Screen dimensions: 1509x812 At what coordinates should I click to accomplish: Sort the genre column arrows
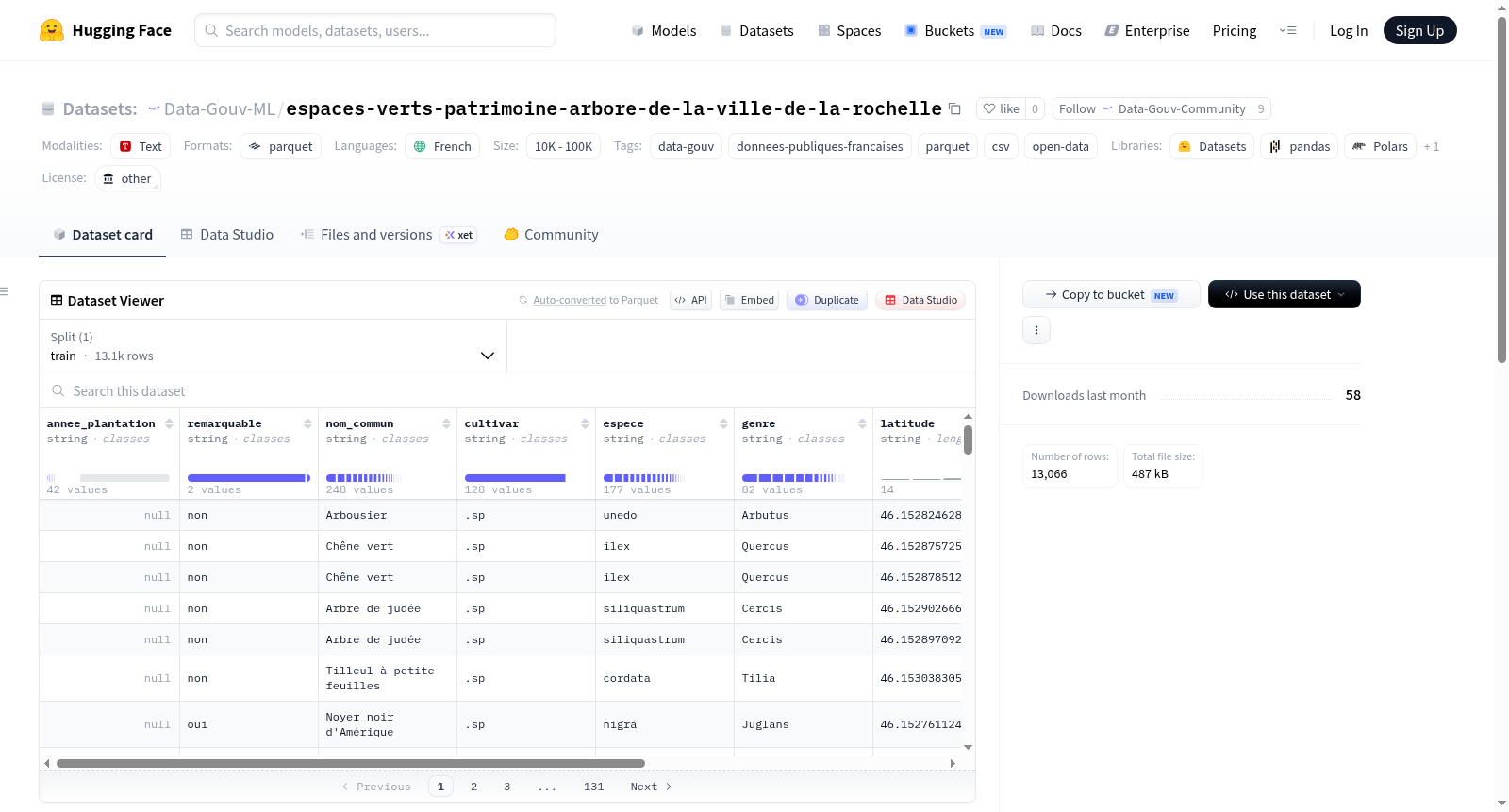862,423
